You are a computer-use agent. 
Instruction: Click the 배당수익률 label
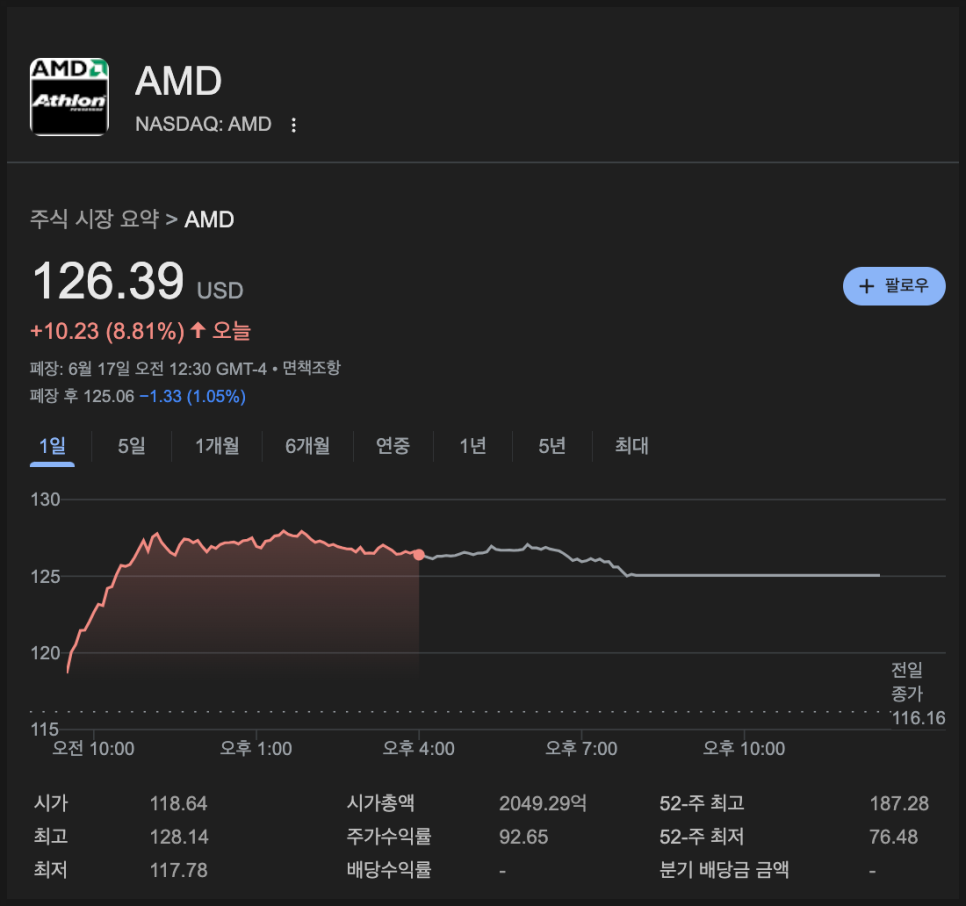click(389, 870)
